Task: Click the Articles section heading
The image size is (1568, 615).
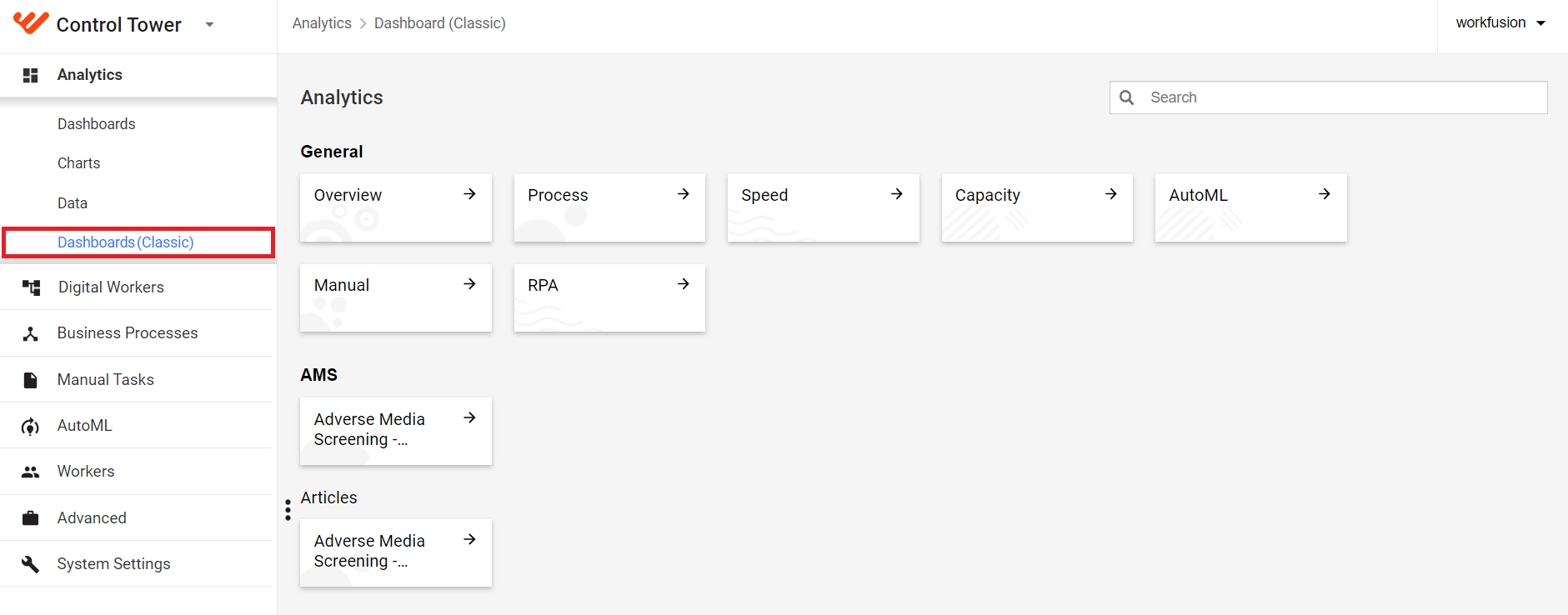Action: 329,497
